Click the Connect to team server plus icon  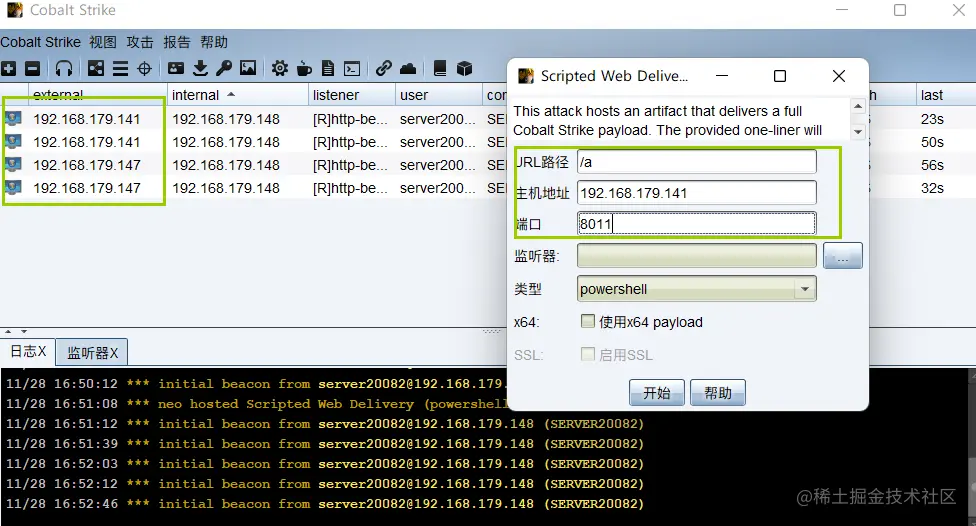coord(9,68)
